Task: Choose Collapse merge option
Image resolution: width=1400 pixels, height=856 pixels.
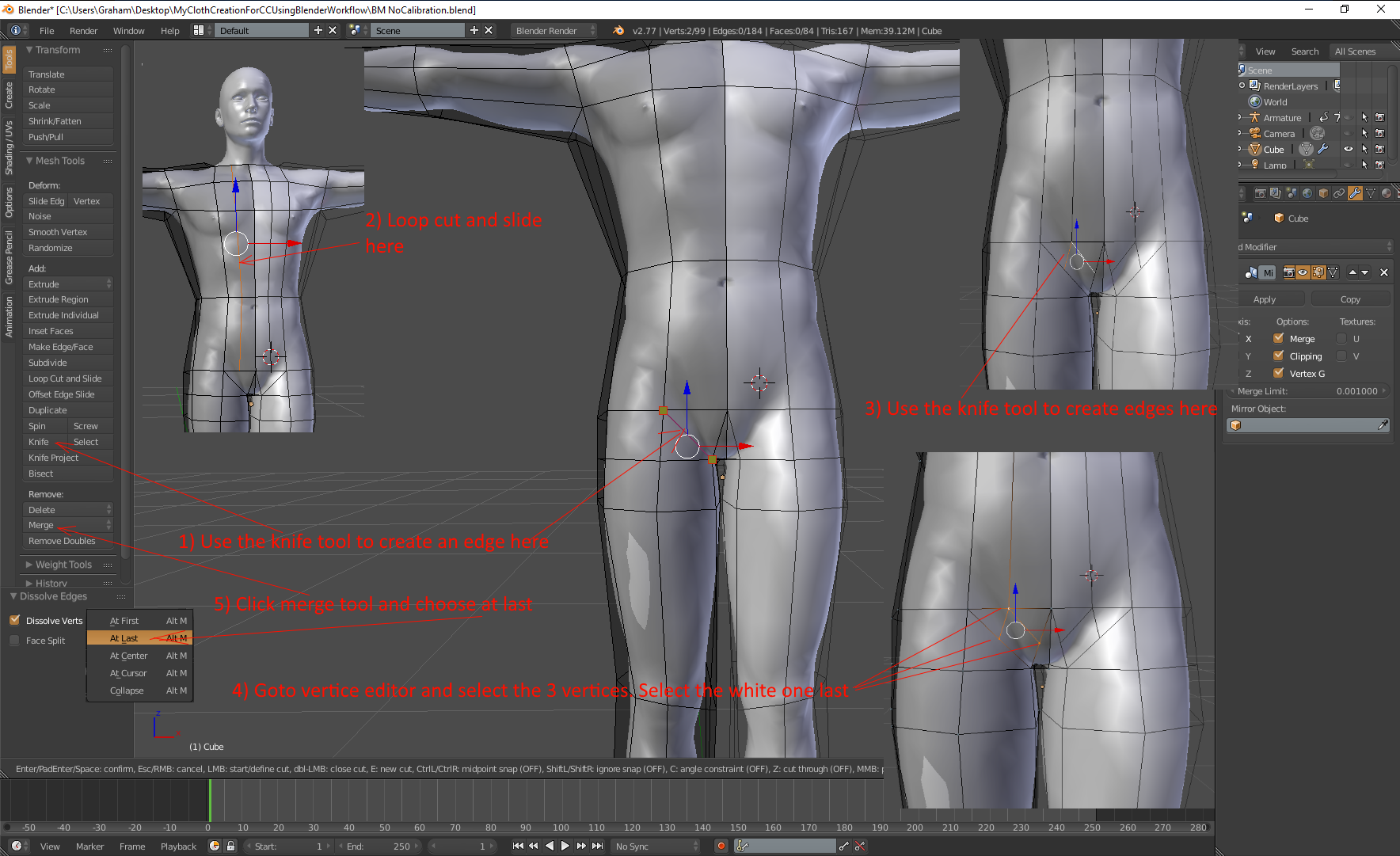Action: click(x=140, y=691)
